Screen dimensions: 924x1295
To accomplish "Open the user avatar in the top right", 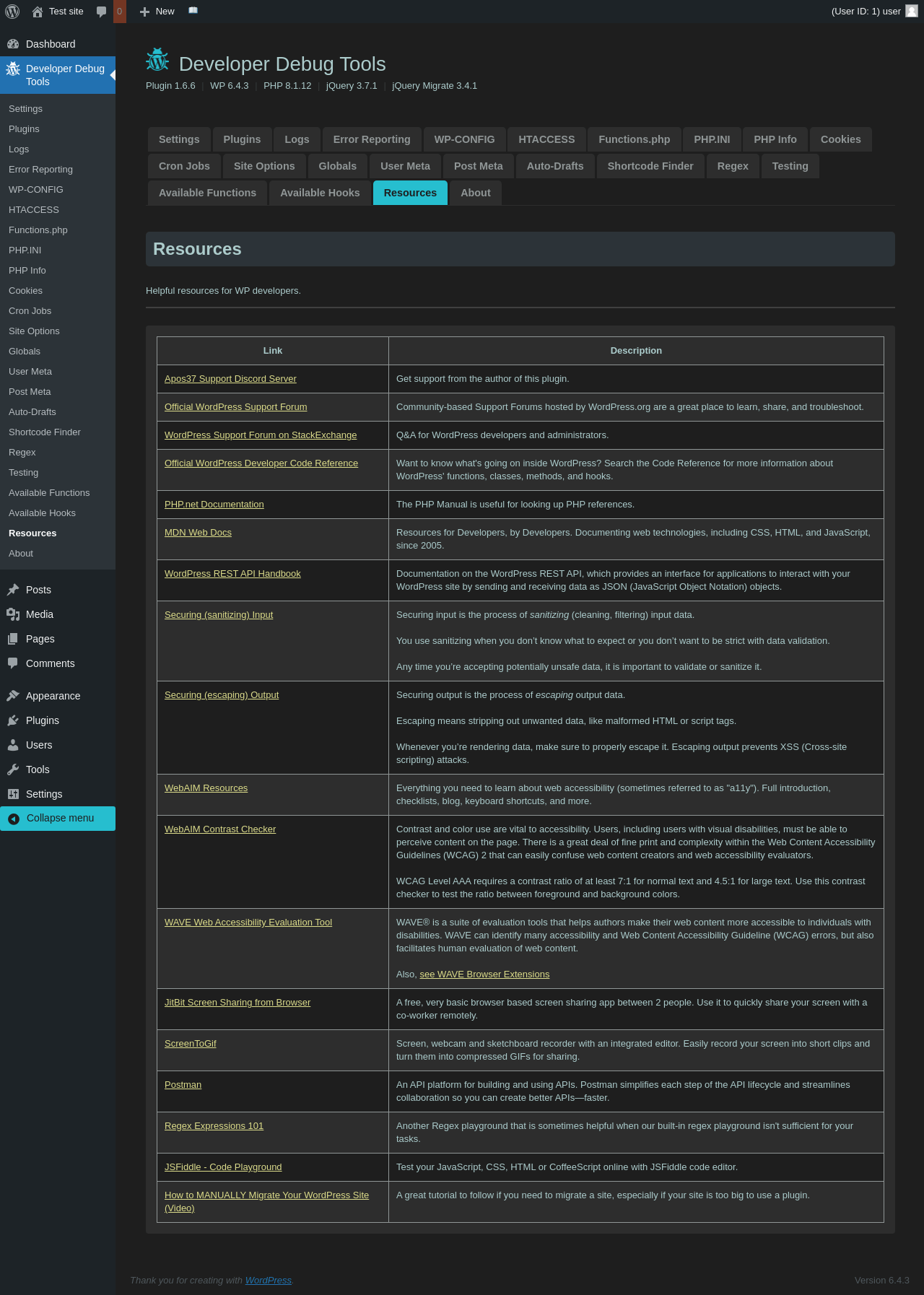I will pyautogui.click(x=912, y=11).
